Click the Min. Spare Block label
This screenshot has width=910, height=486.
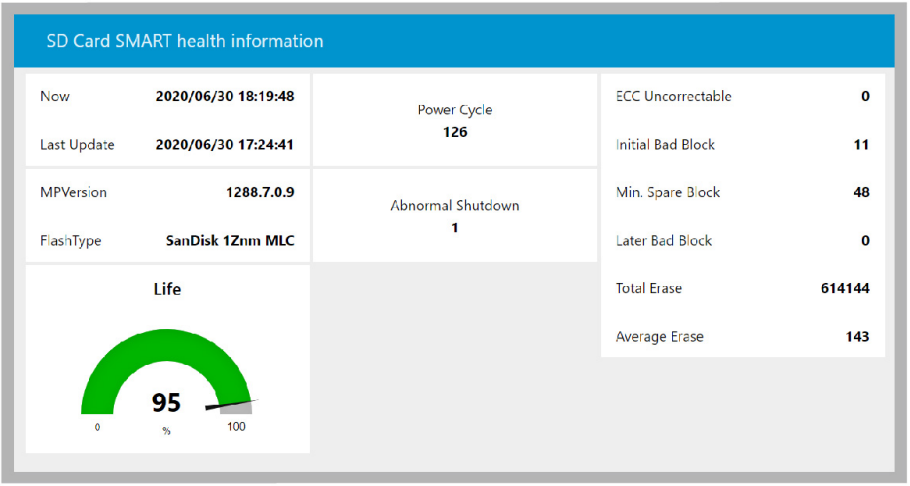point(667,193)
